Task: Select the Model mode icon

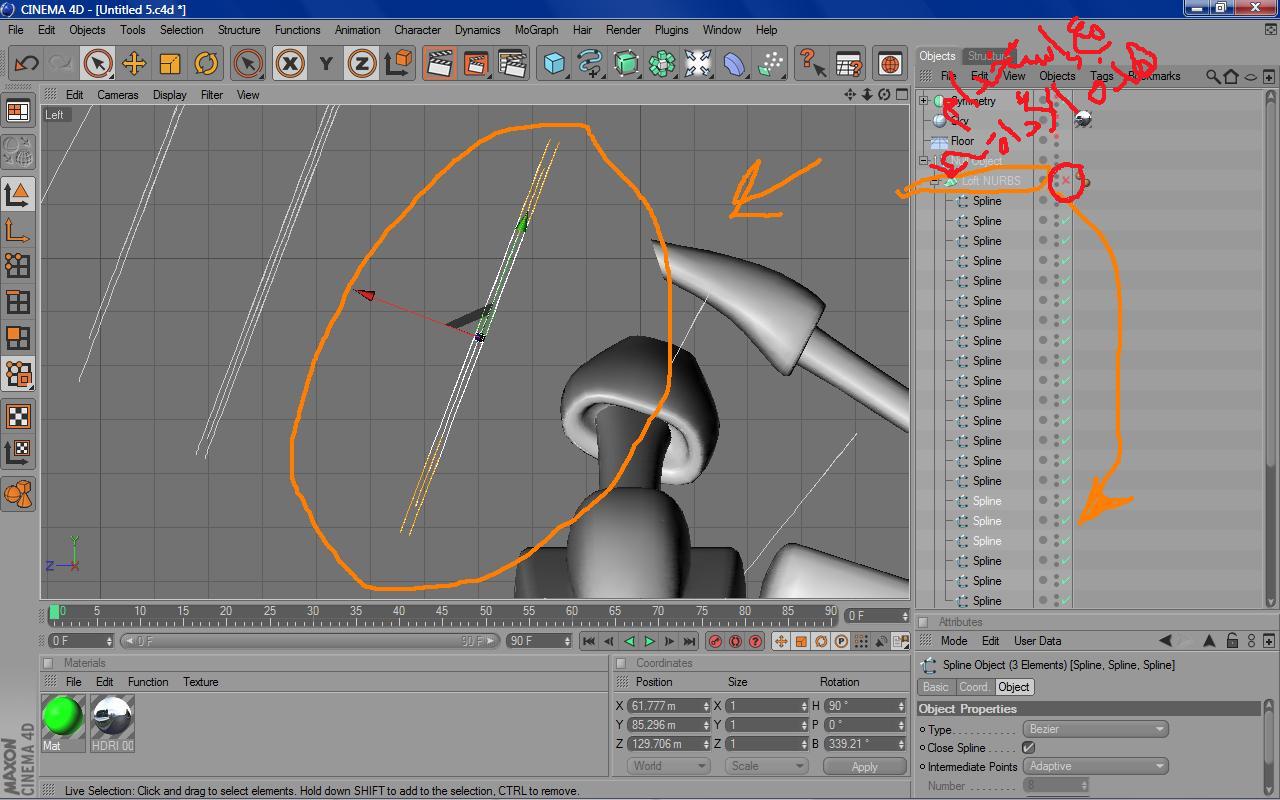Action: (18, 193)
